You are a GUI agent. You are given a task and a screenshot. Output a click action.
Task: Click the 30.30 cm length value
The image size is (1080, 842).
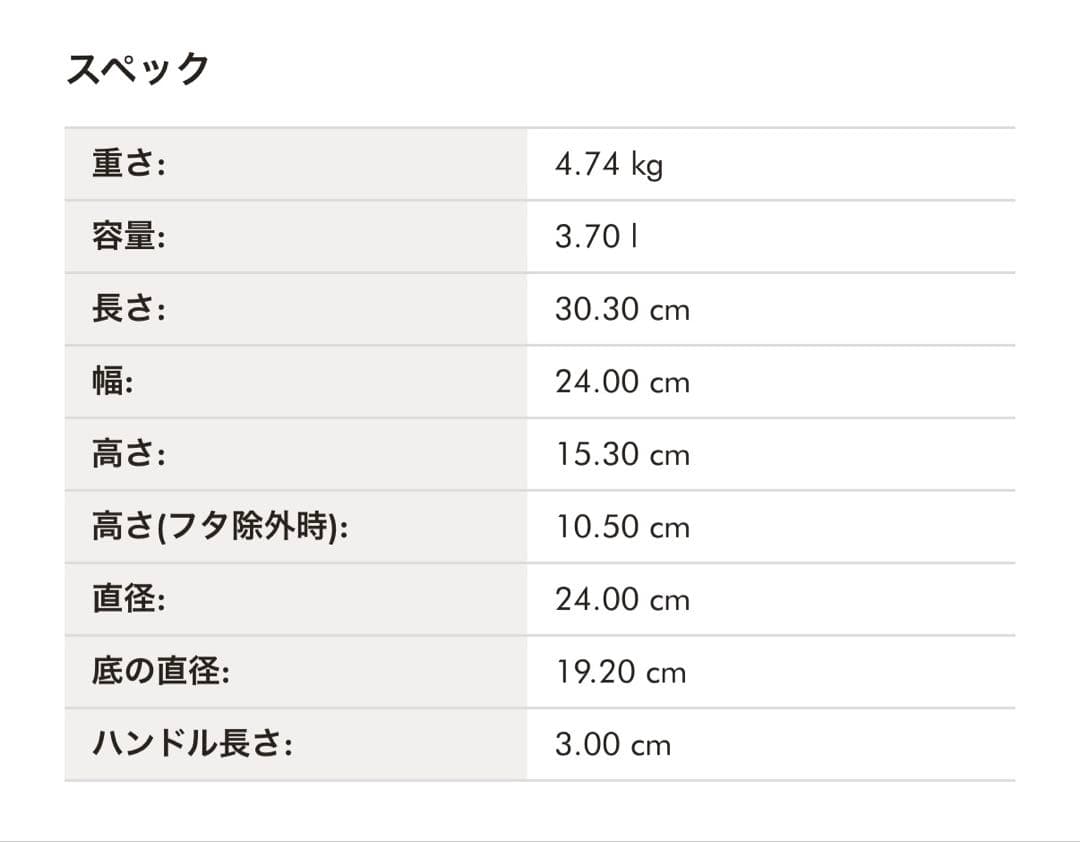pos(622,309)
